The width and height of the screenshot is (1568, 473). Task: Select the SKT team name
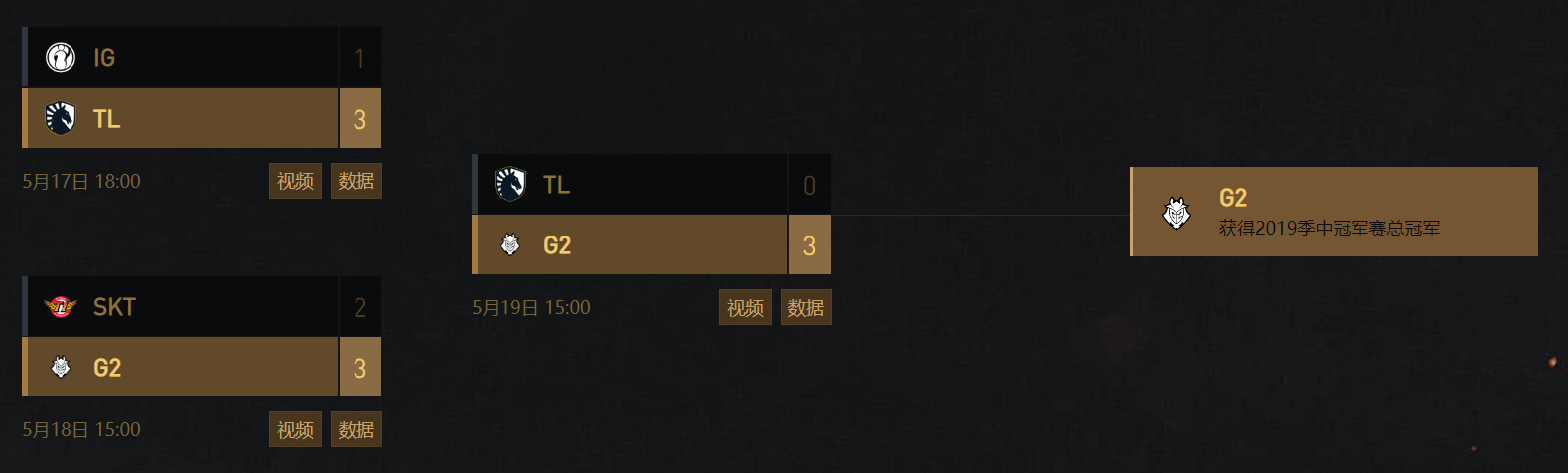tap(114, 307)
